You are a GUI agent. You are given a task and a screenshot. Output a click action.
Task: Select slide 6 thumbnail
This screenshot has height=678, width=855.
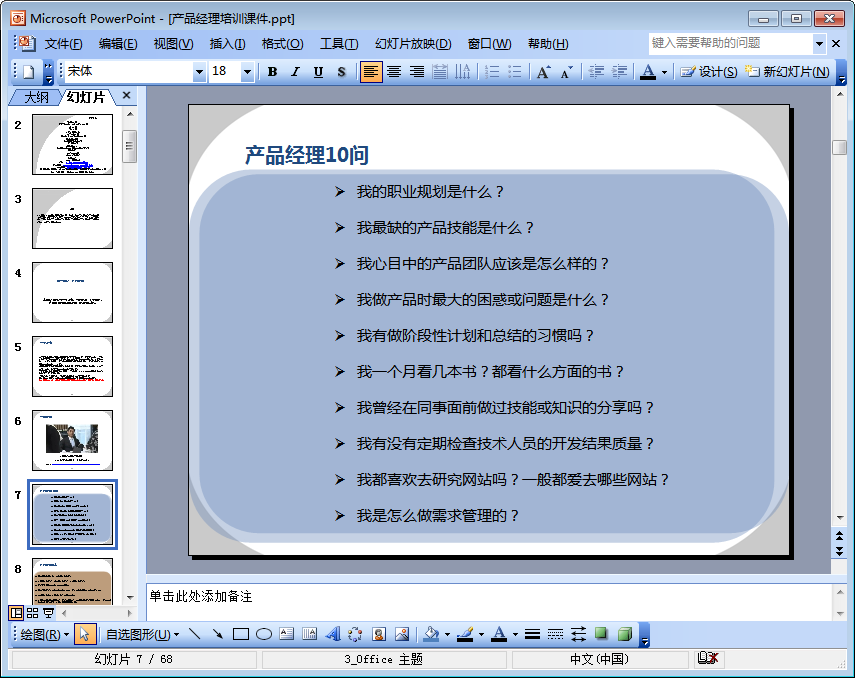[72, 440]
